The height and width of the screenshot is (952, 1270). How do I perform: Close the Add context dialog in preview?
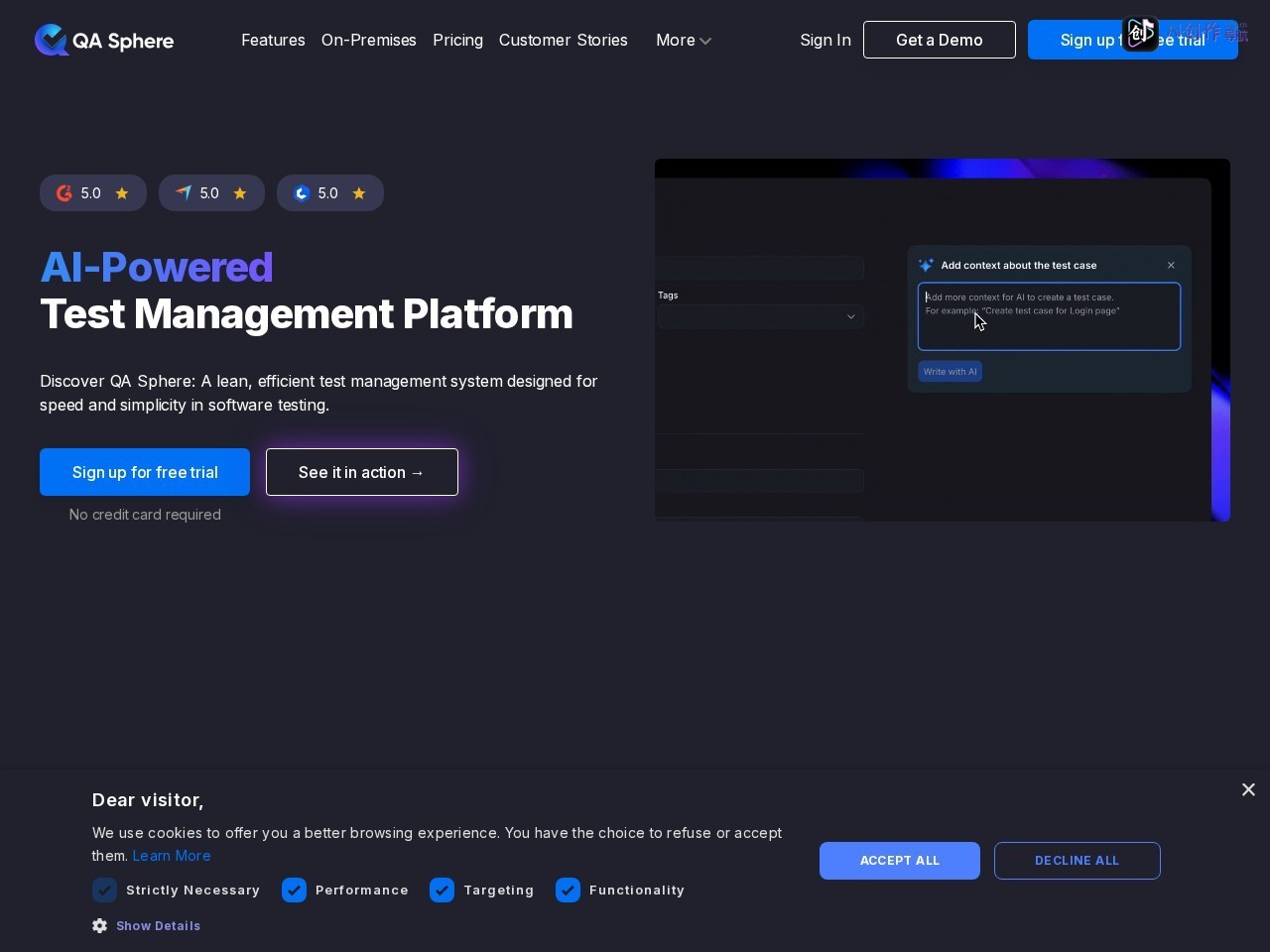click(1171, 265)
